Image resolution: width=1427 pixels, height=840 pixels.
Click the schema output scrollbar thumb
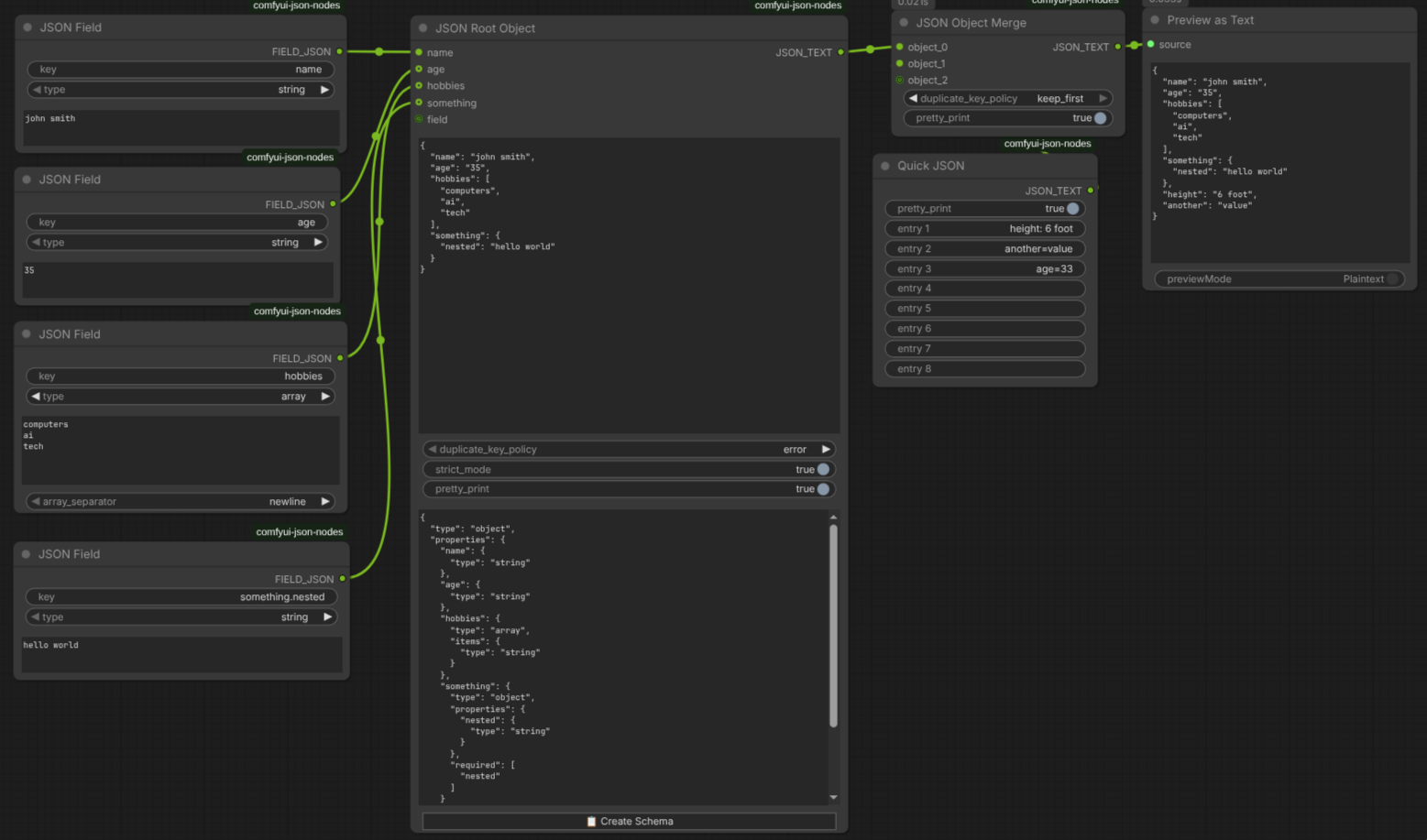[833, 627]
